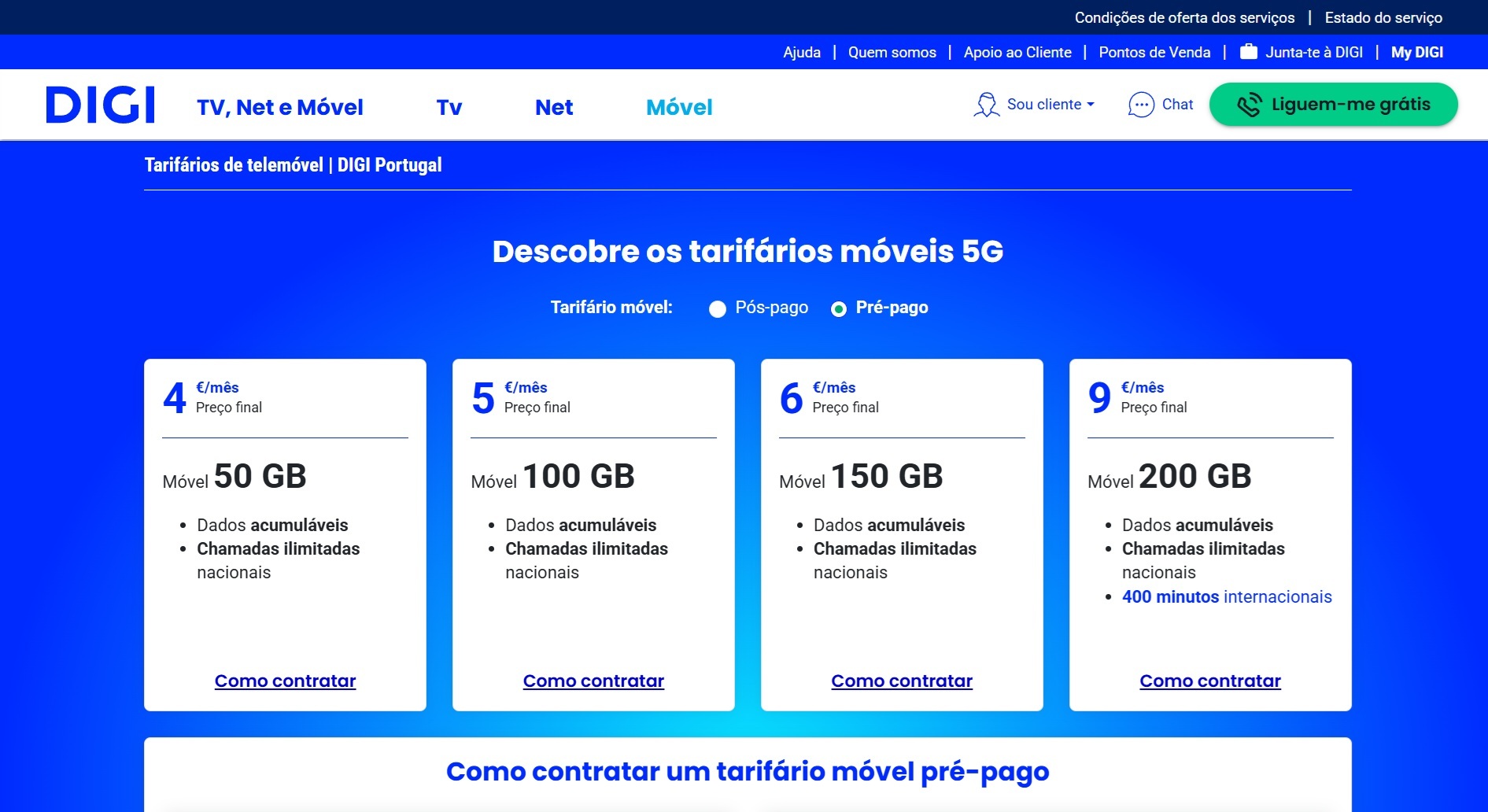Click the Chat speech bubble icon
Viewport: 1488px width, 812px height.
1140,105
